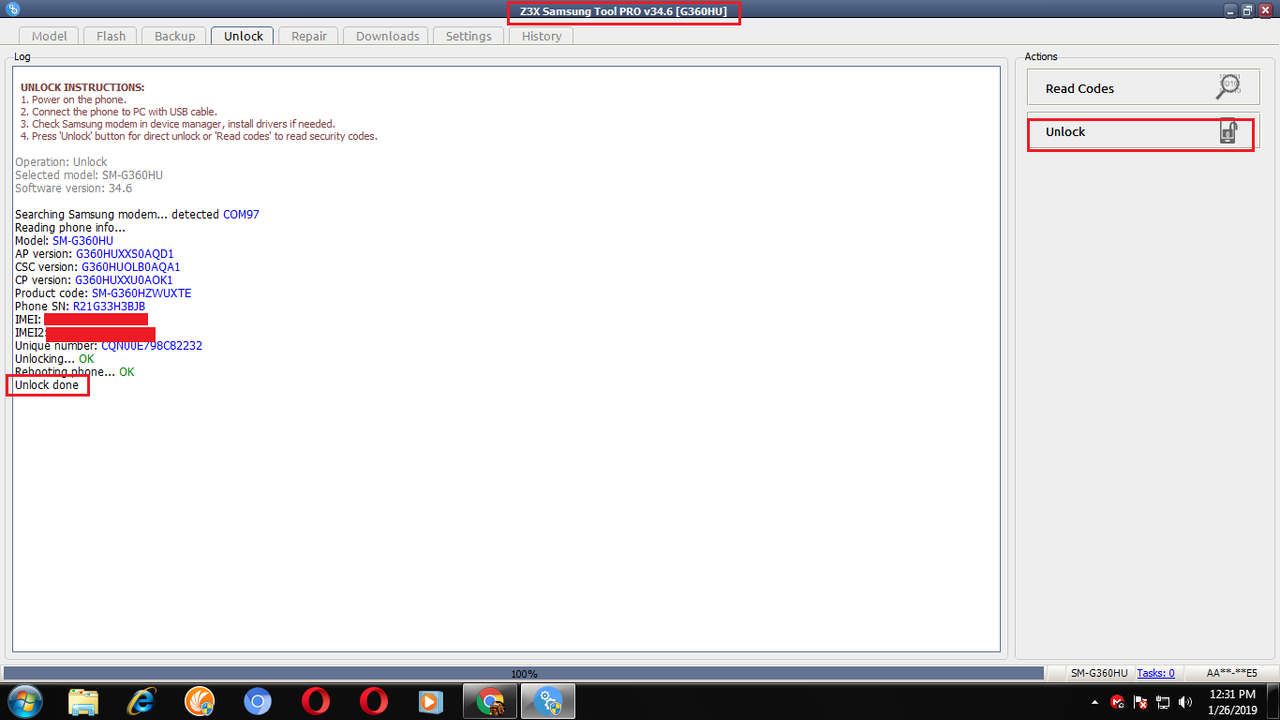Open the Opera icon beside Chromium

tap(315, 701)
